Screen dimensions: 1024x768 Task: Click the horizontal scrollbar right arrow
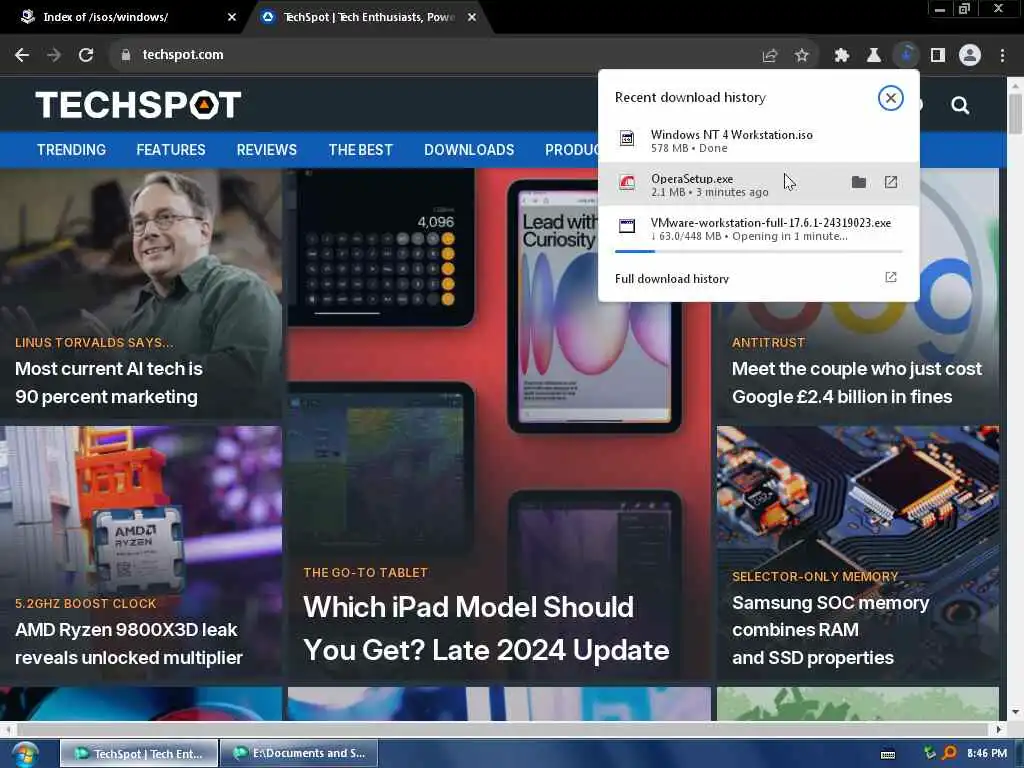(x=999, y=729)
